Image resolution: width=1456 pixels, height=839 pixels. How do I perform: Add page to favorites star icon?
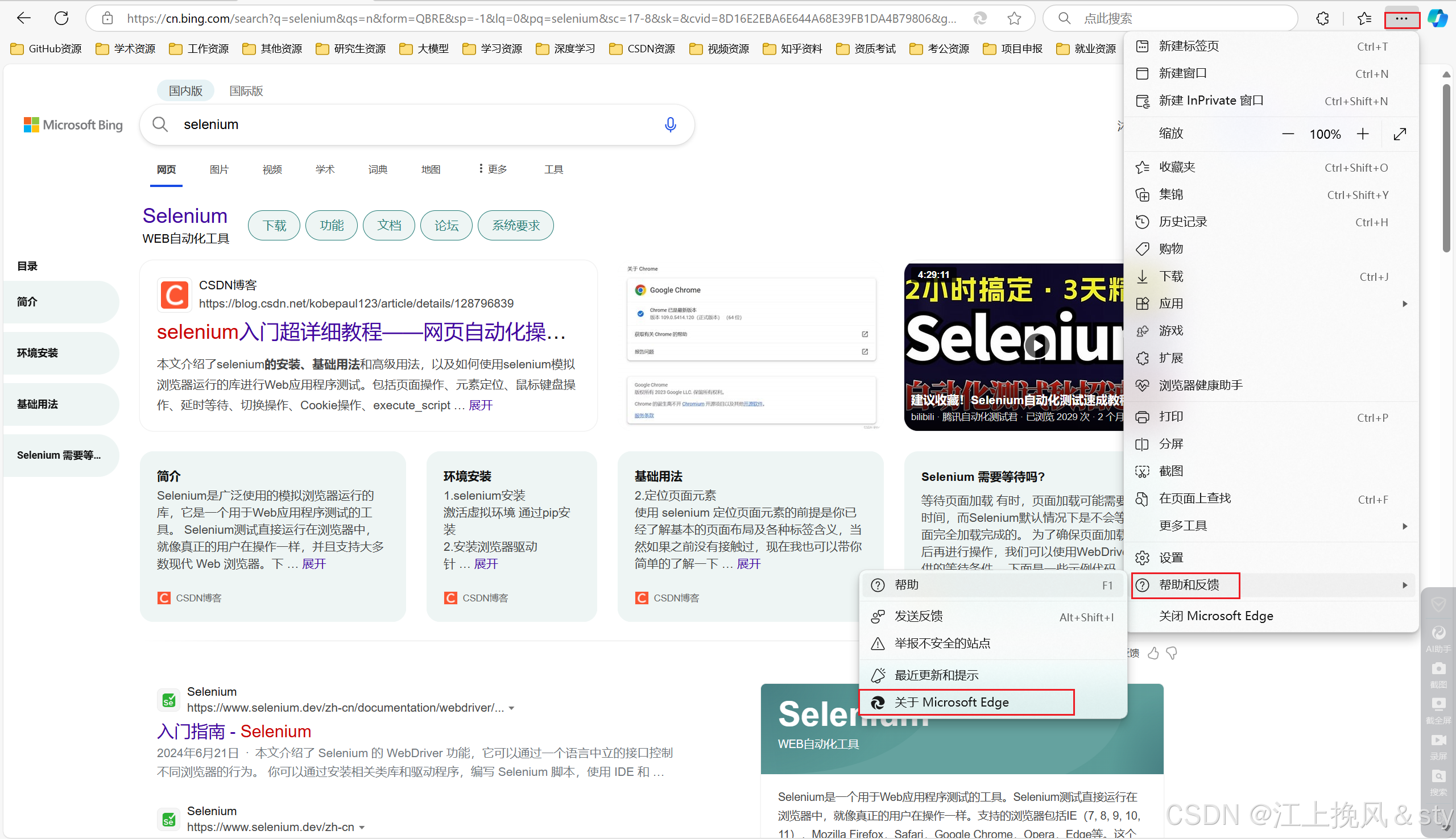coord(1015,18)
